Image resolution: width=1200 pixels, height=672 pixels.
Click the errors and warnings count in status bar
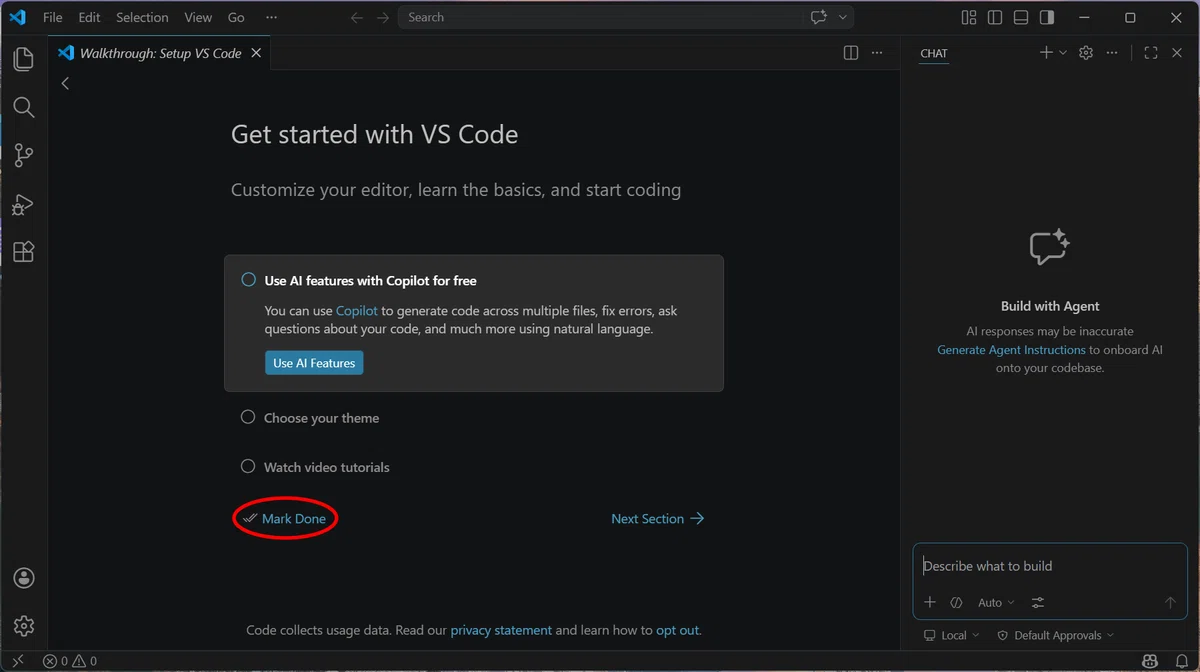pyautogui.click(x=70, y=661)
